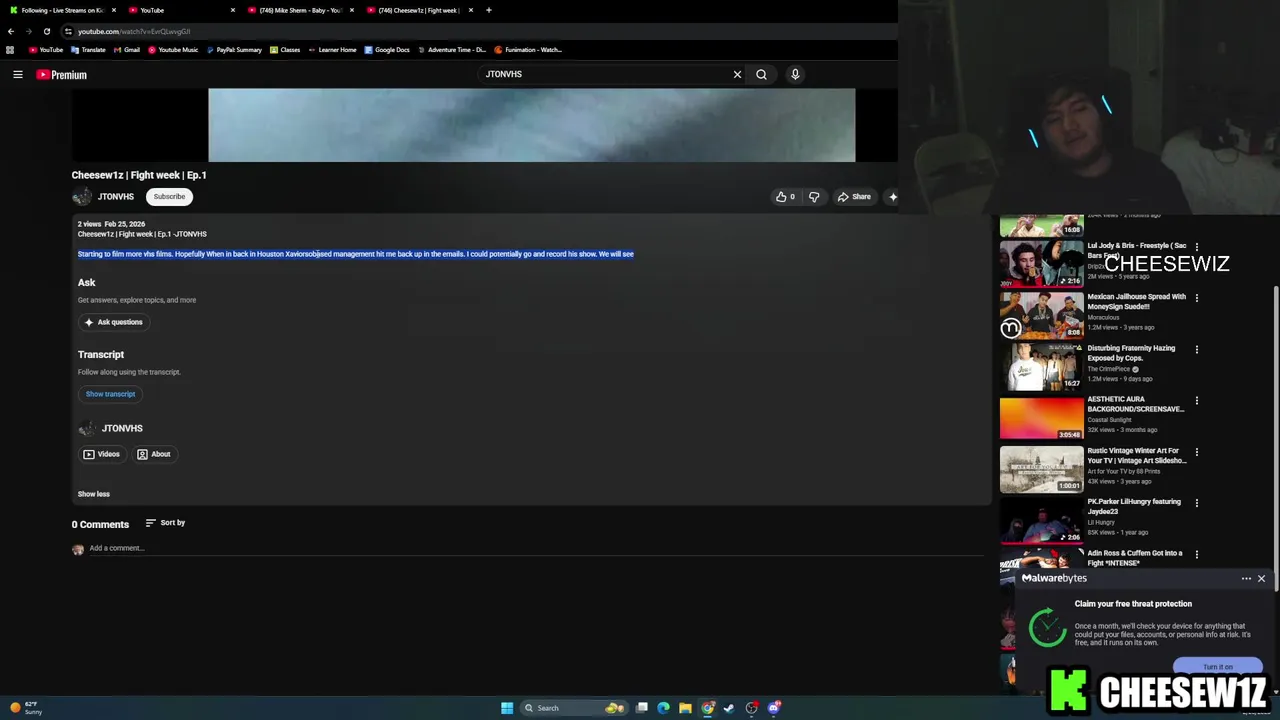This screenshot has width=1280, height=720.
Task: Open YouTube bookmark
Action: (x=46, y=50)
